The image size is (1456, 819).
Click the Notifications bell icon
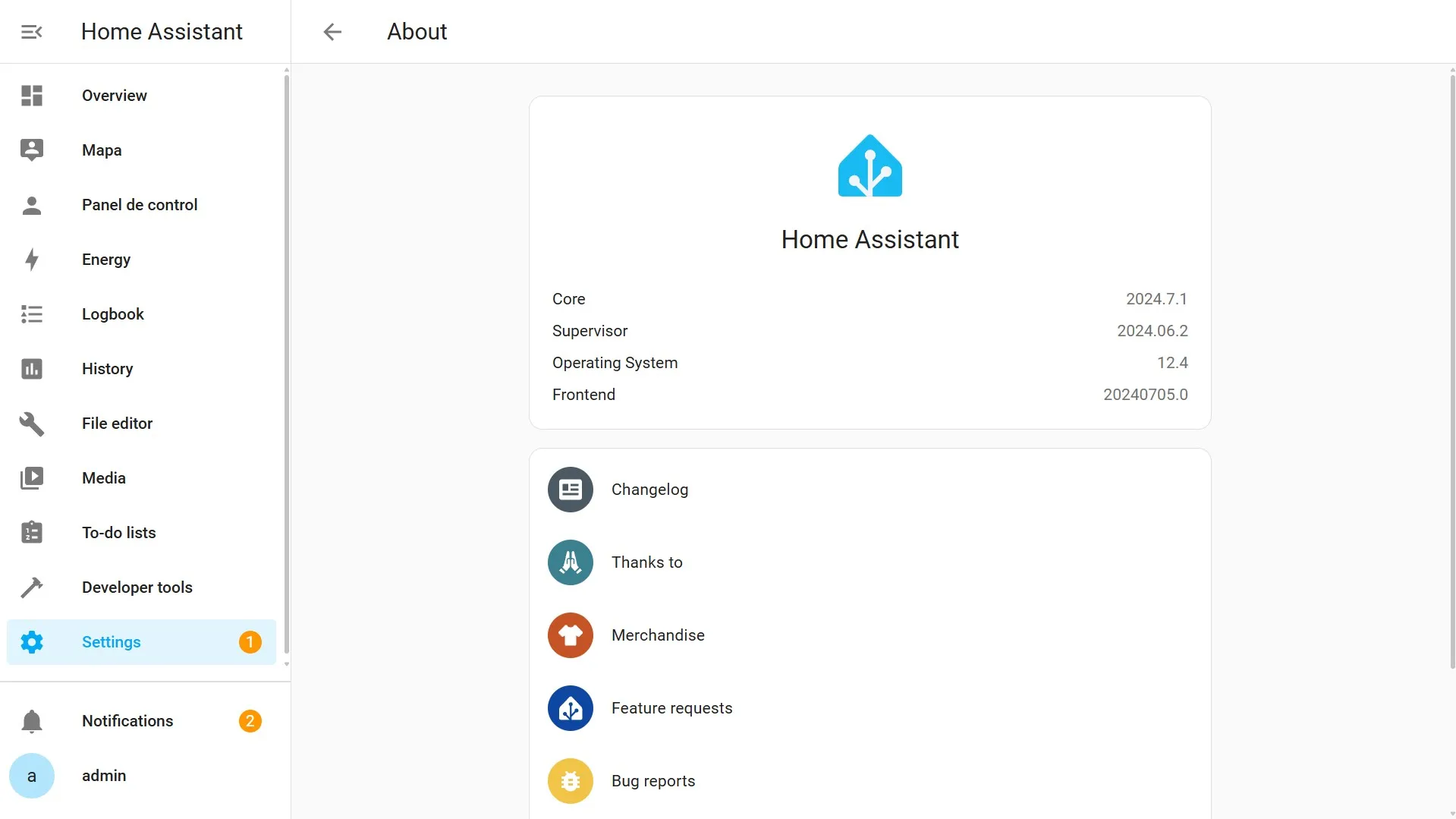[32, 721]
